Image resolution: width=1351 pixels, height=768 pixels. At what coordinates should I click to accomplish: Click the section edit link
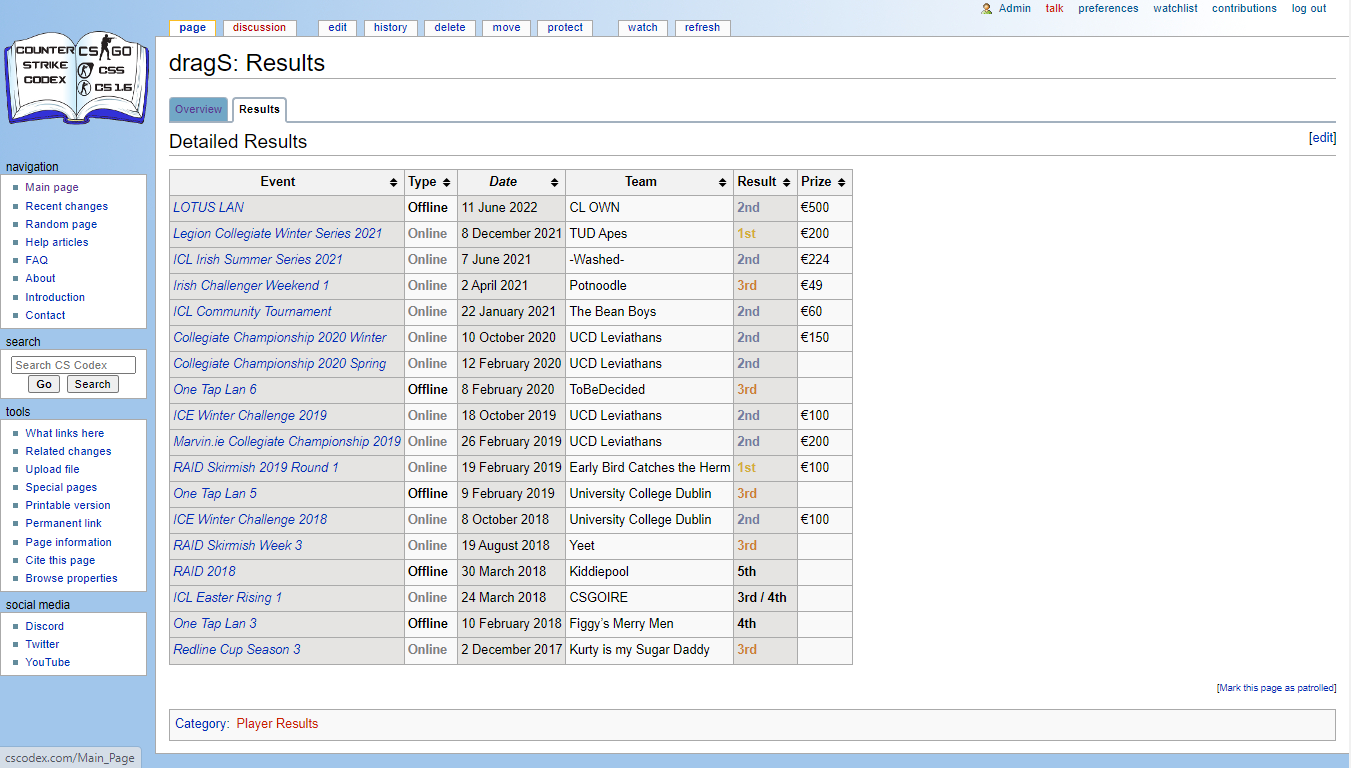1322,138
